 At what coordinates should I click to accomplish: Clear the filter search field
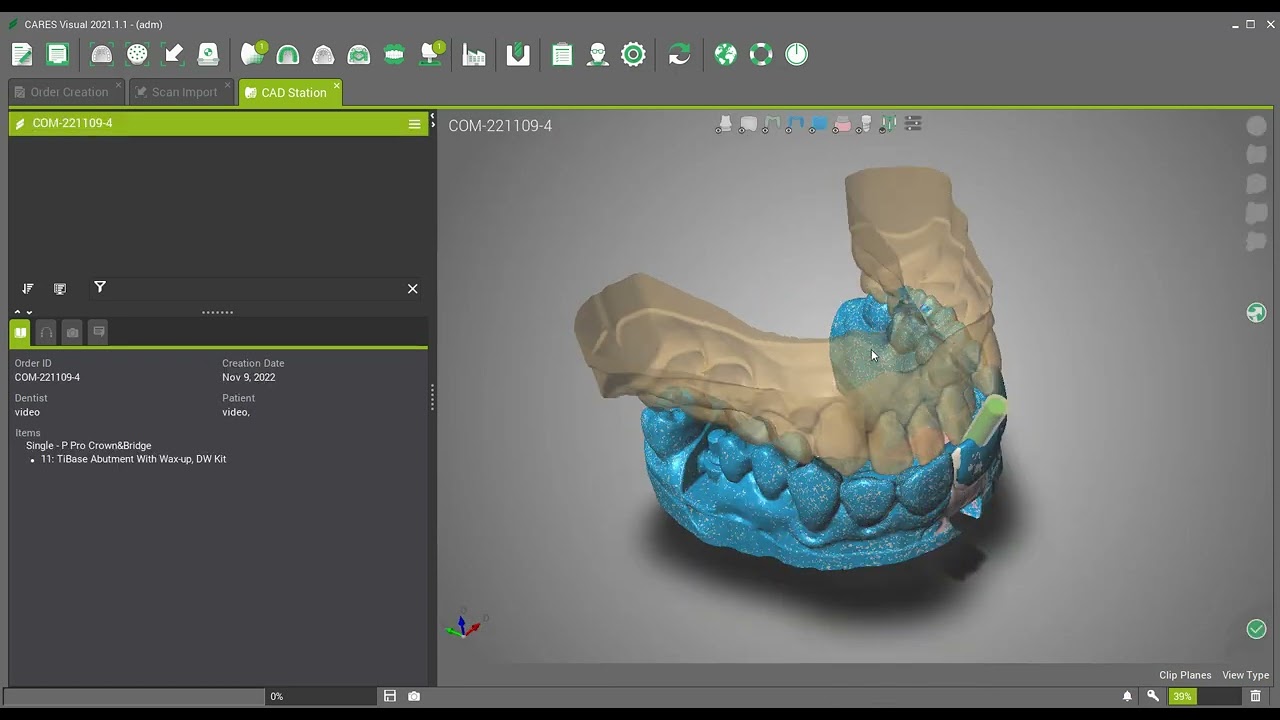point(412,289)
